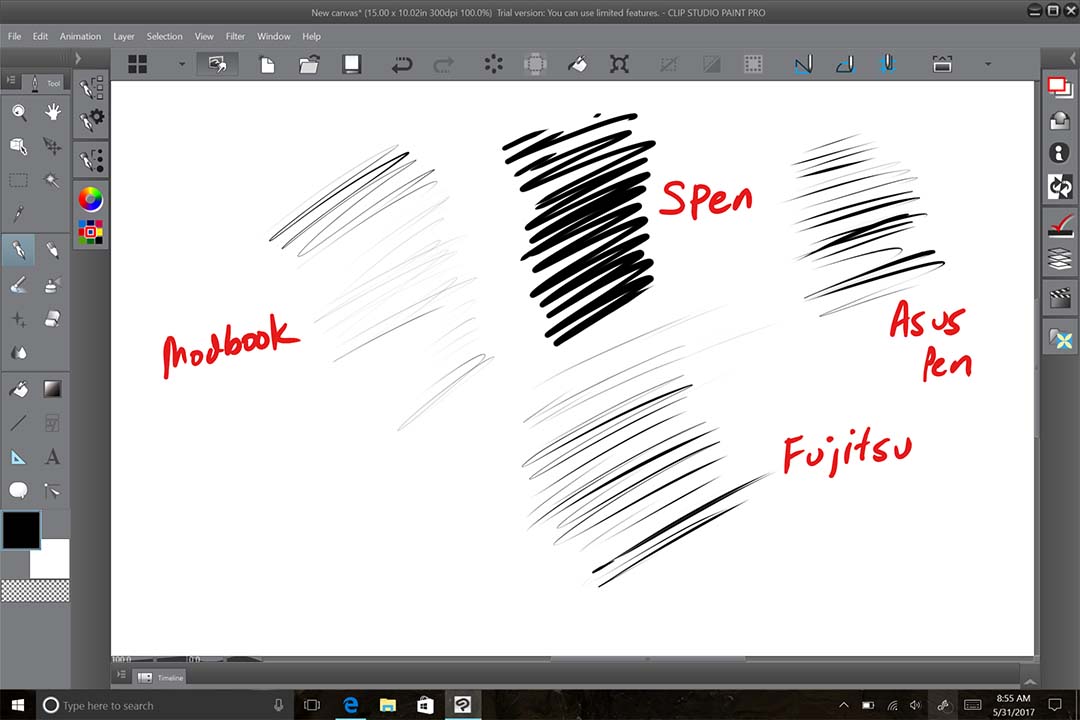Select the Frame Border tool
This screenshot has width=1080, height=720.
52,422
